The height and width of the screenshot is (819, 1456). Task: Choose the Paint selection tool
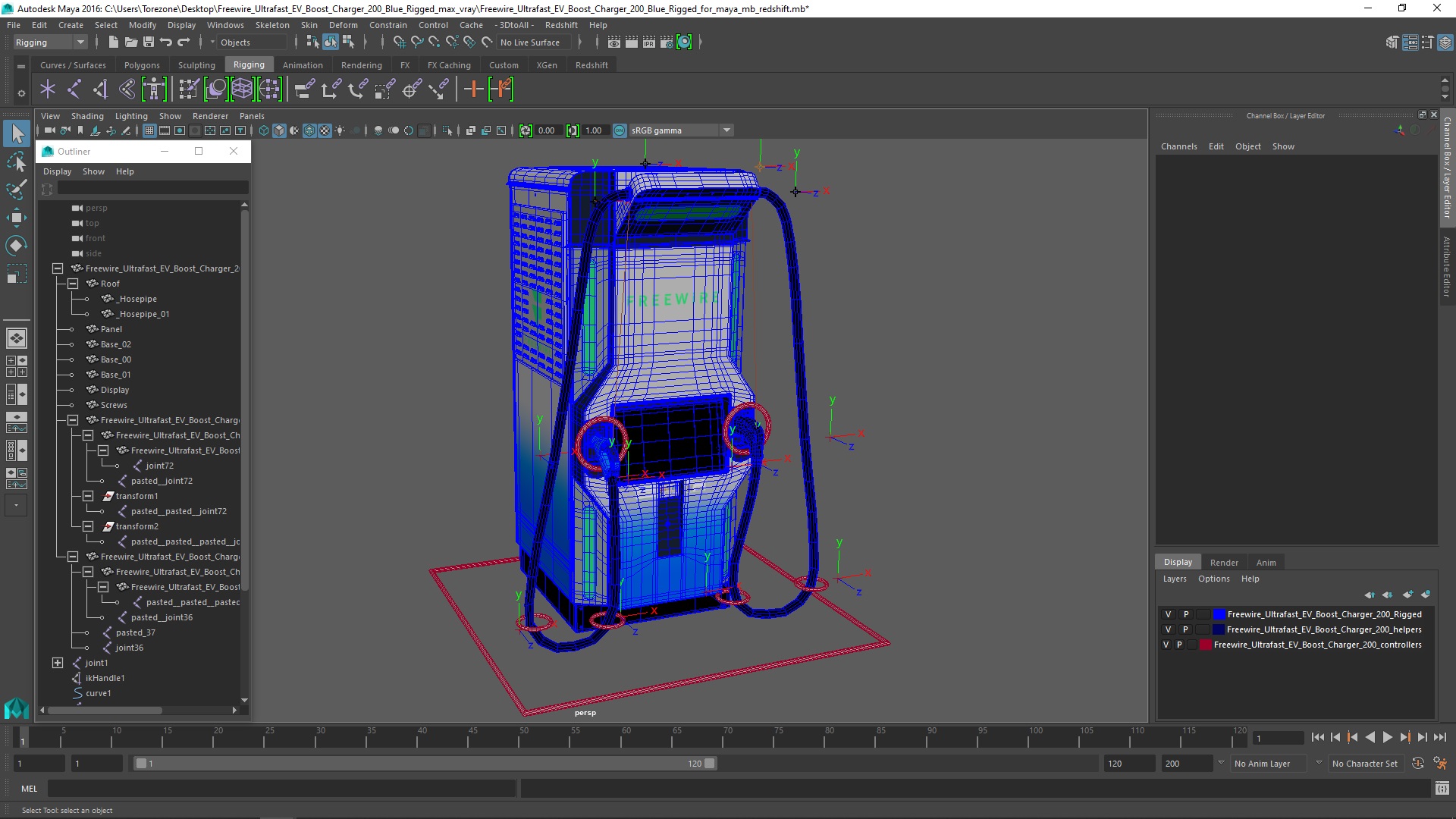point(17,190)
